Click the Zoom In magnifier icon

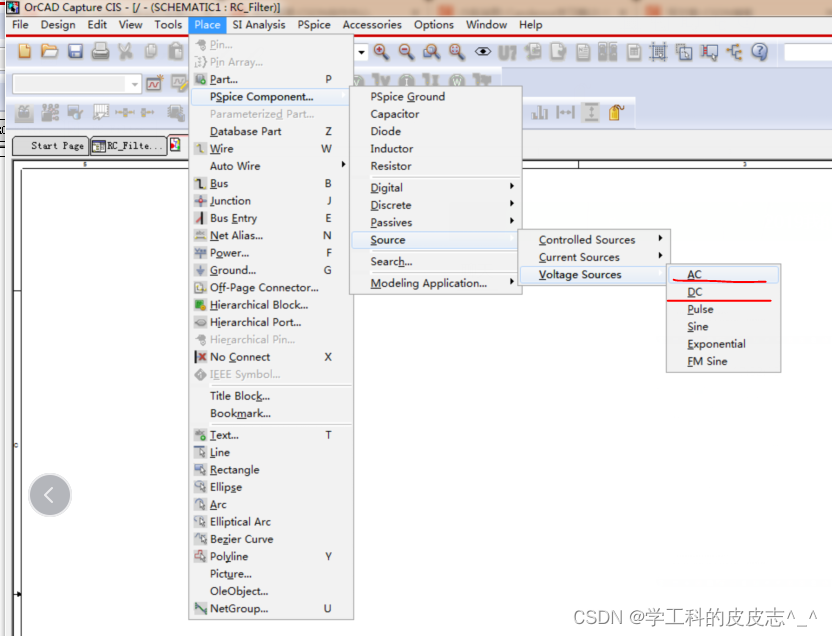pos(381,51)
